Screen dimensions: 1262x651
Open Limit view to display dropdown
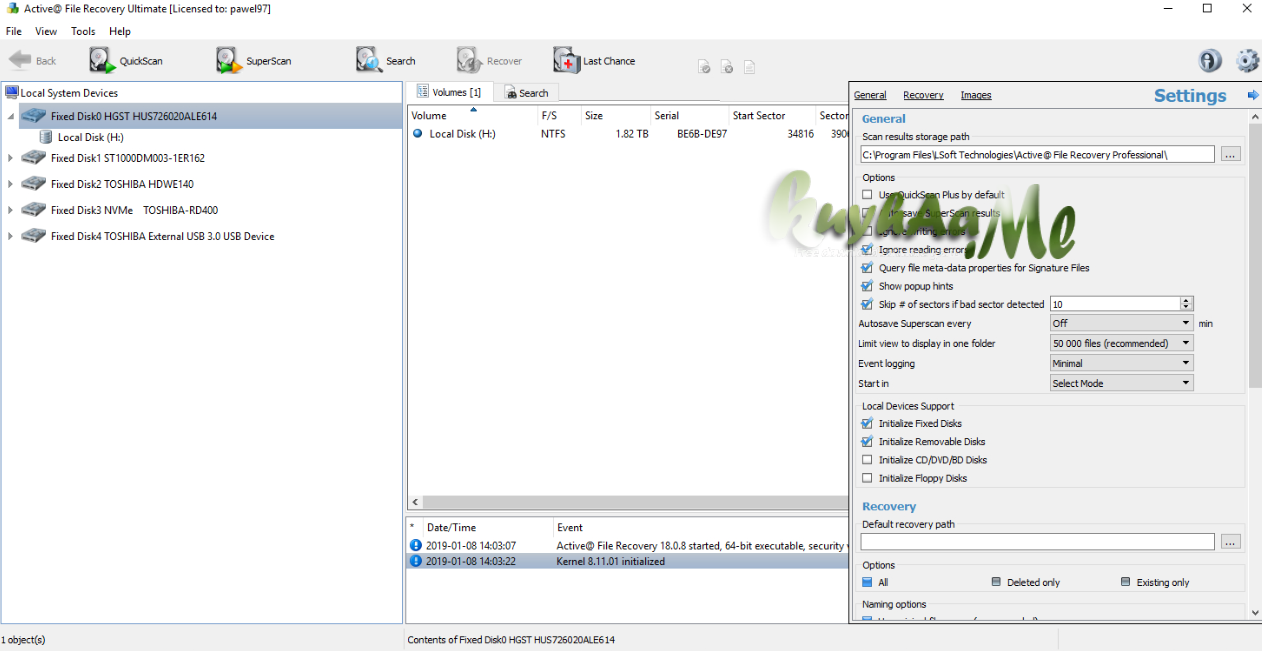click(1121, 343)
